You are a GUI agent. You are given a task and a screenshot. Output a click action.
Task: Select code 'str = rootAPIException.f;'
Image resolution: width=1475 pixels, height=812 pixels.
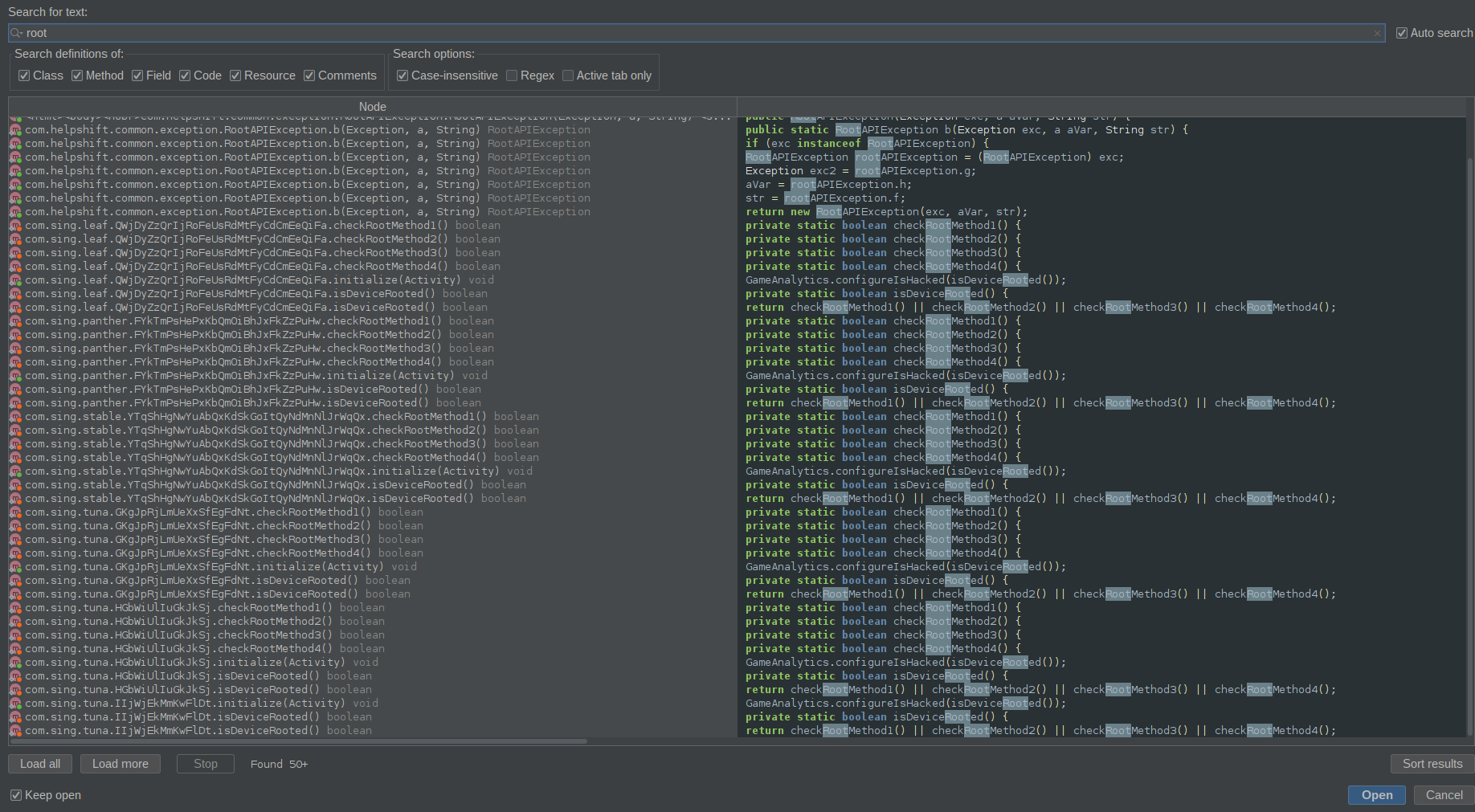coord(825,198)
